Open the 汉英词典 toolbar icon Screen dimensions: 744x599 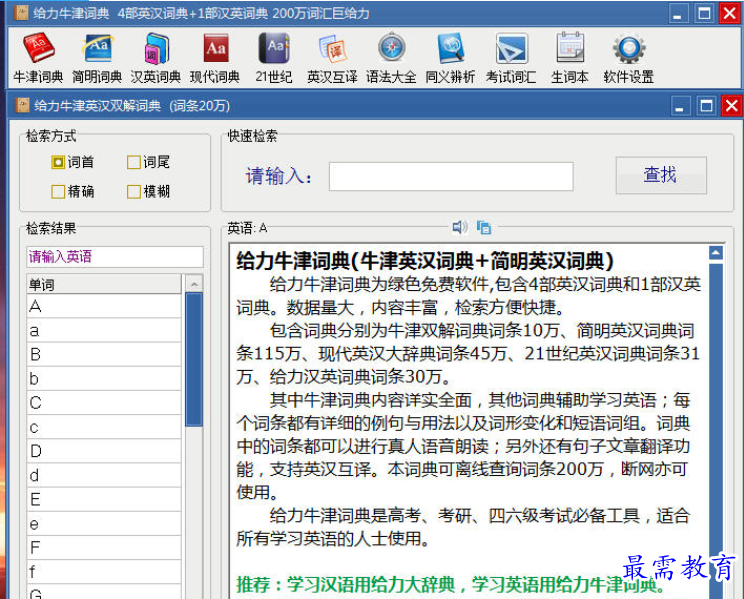pyautogui.click(x=156, y=57)
